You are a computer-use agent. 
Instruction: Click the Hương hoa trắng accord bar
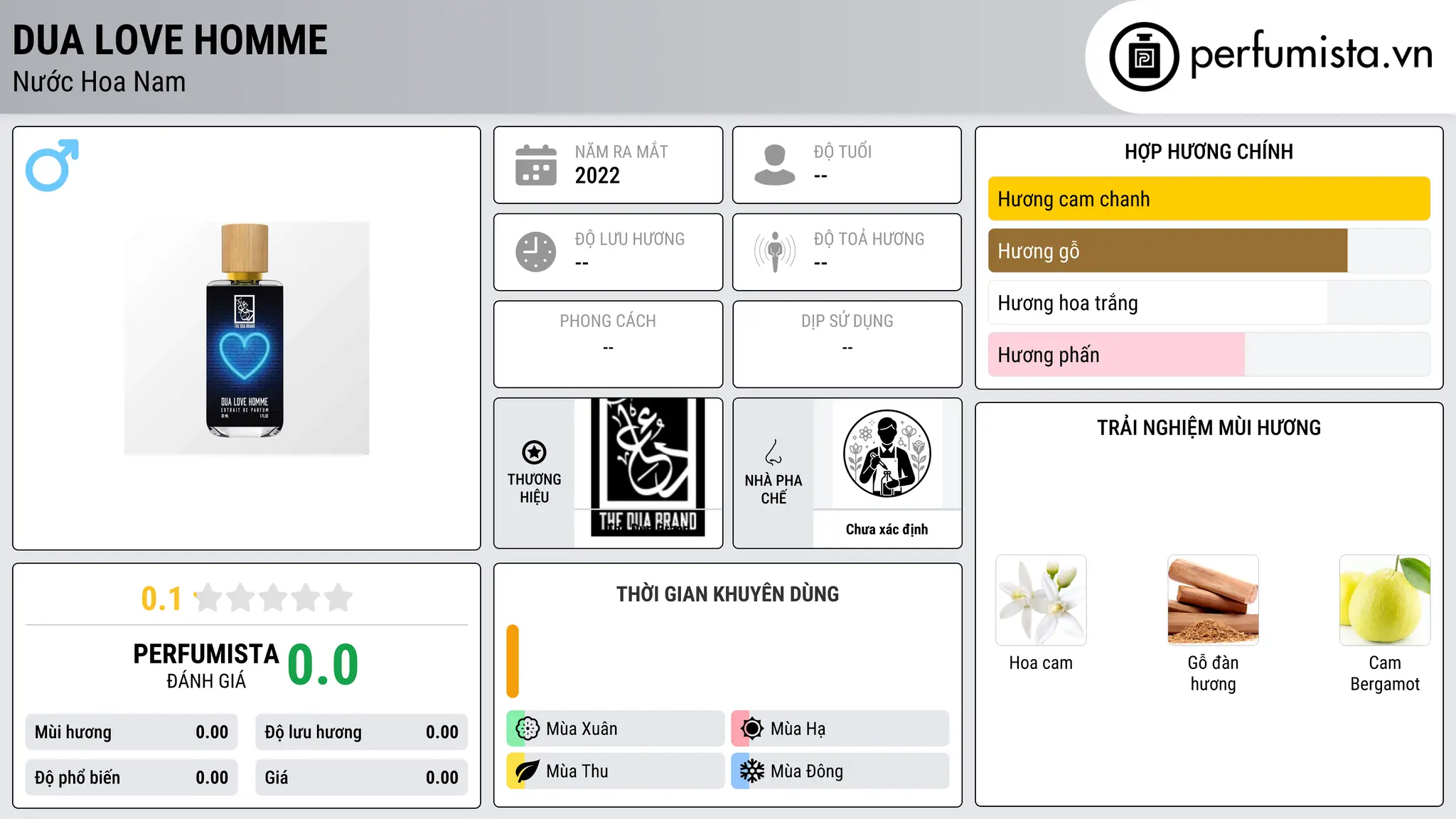coord(1209,303)
